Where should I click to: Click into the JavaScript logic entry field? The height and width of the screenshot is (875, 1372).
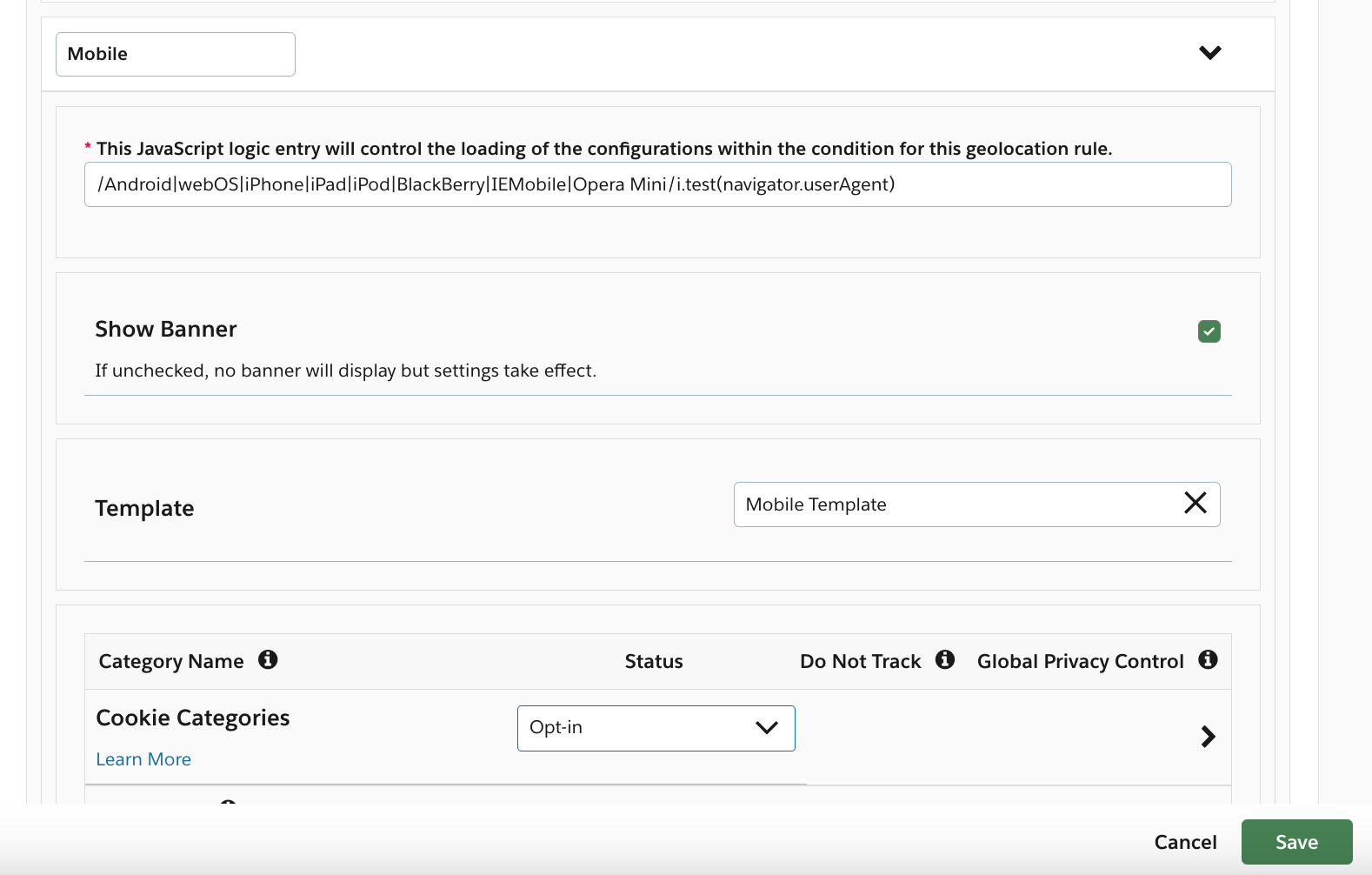click(x=657, y=184)
